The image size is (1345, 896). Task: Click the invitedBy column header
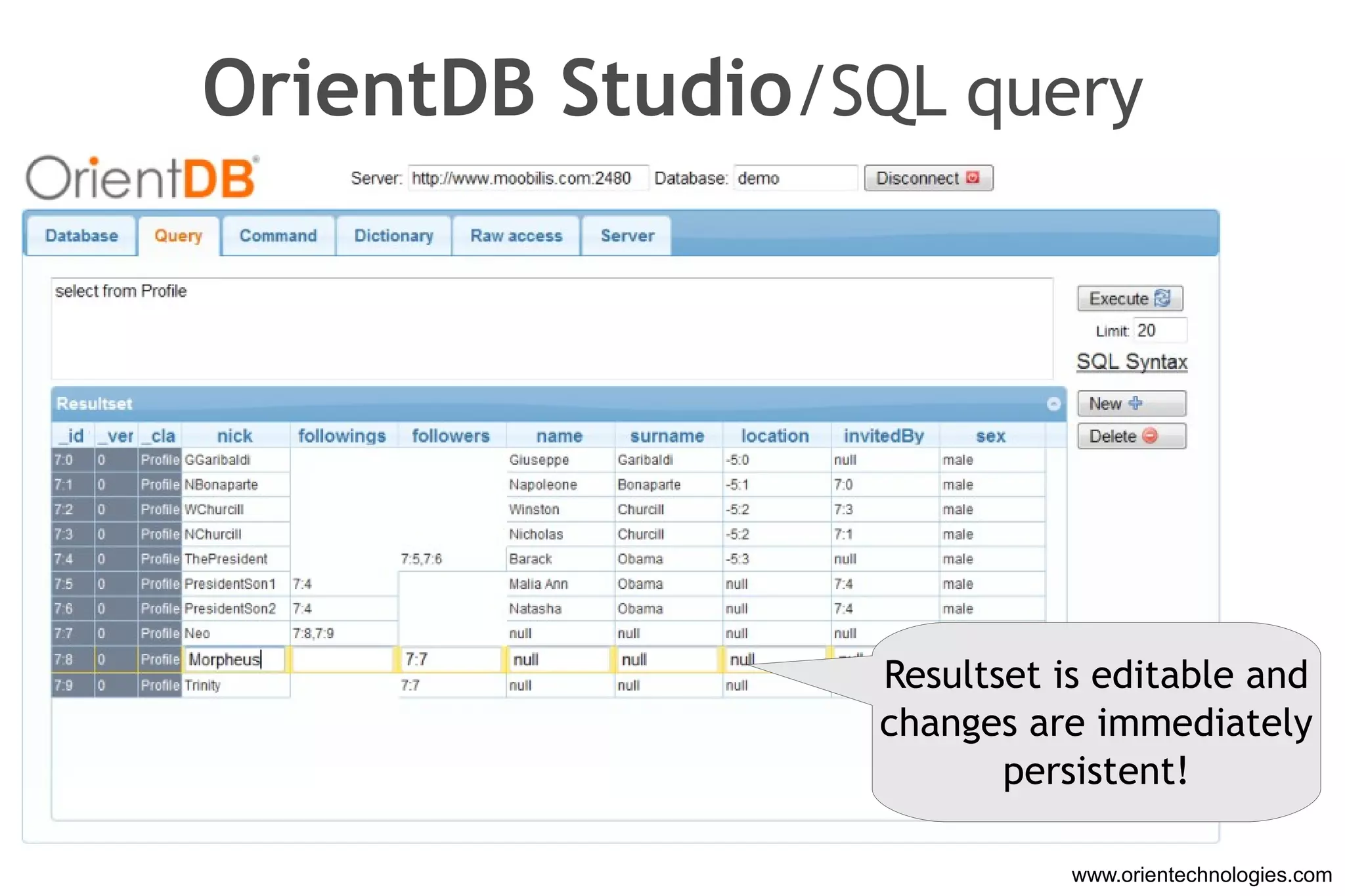[x=884, y=436]
